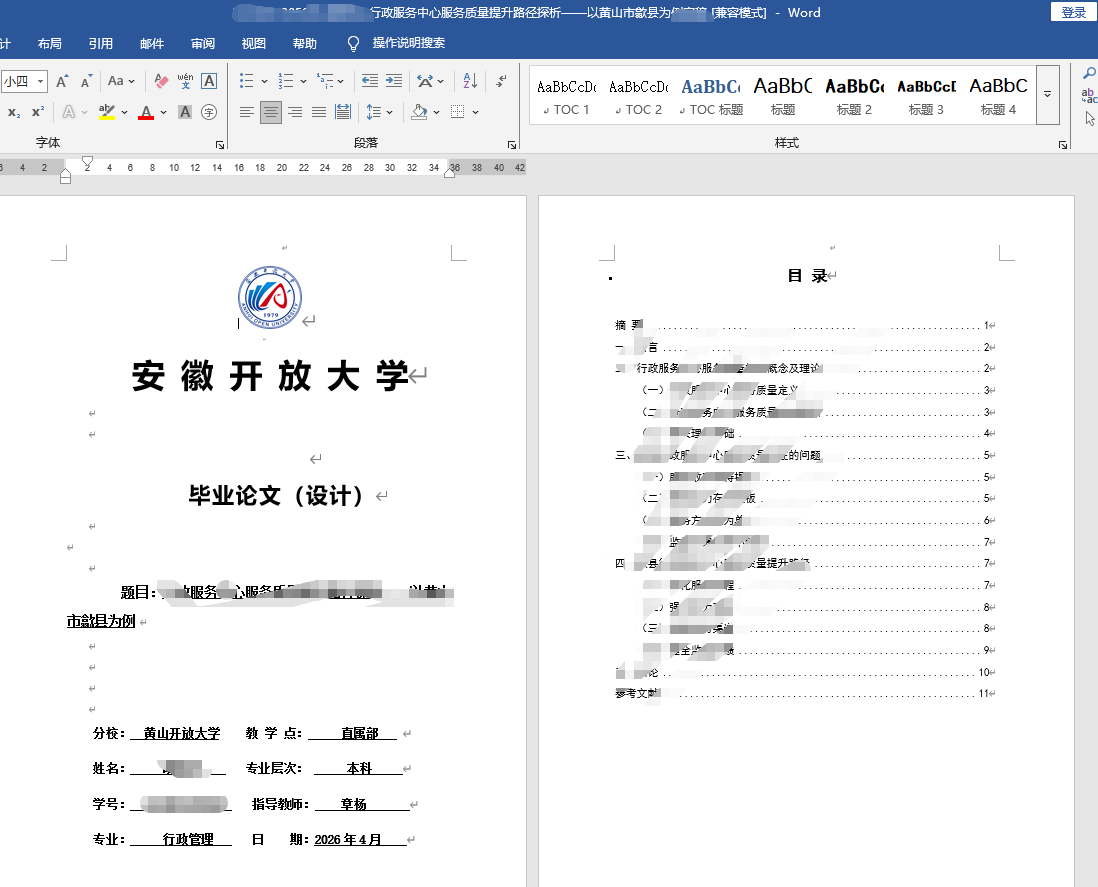Apply 标题 4 style

tap(999, 96)
